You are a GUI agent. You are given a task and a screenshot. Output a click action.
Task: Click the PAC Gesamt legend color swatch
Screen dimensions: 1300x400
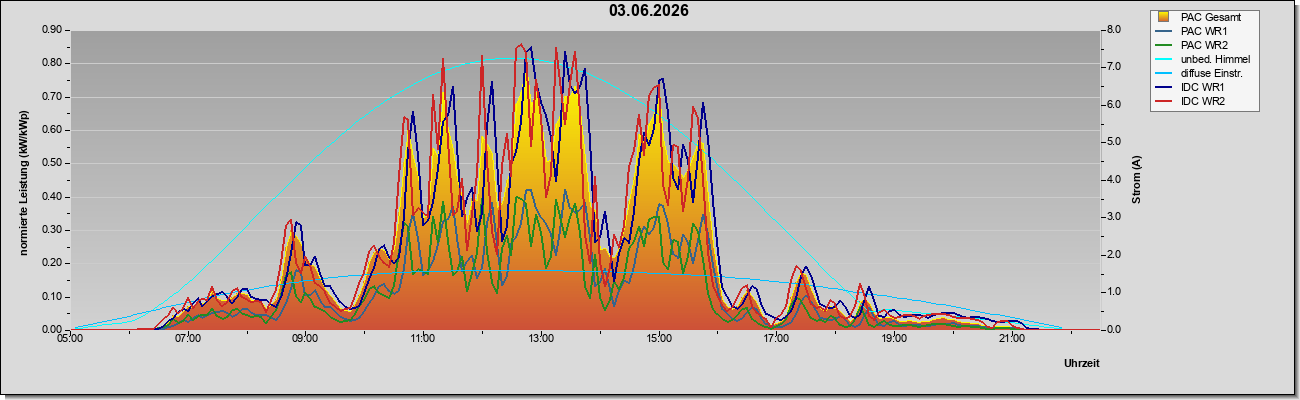tap(1165, 17)
